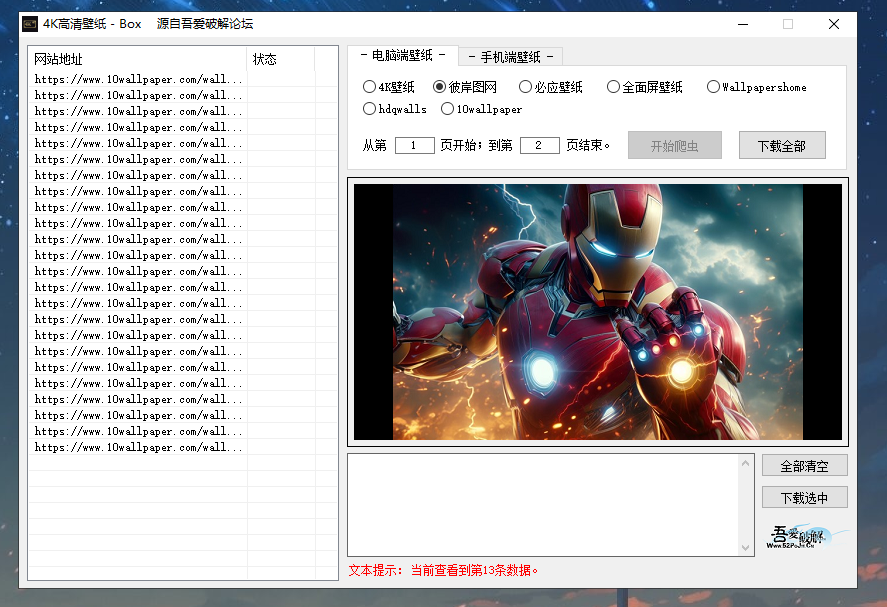Click the 网站地址 column header

(137, 59)
